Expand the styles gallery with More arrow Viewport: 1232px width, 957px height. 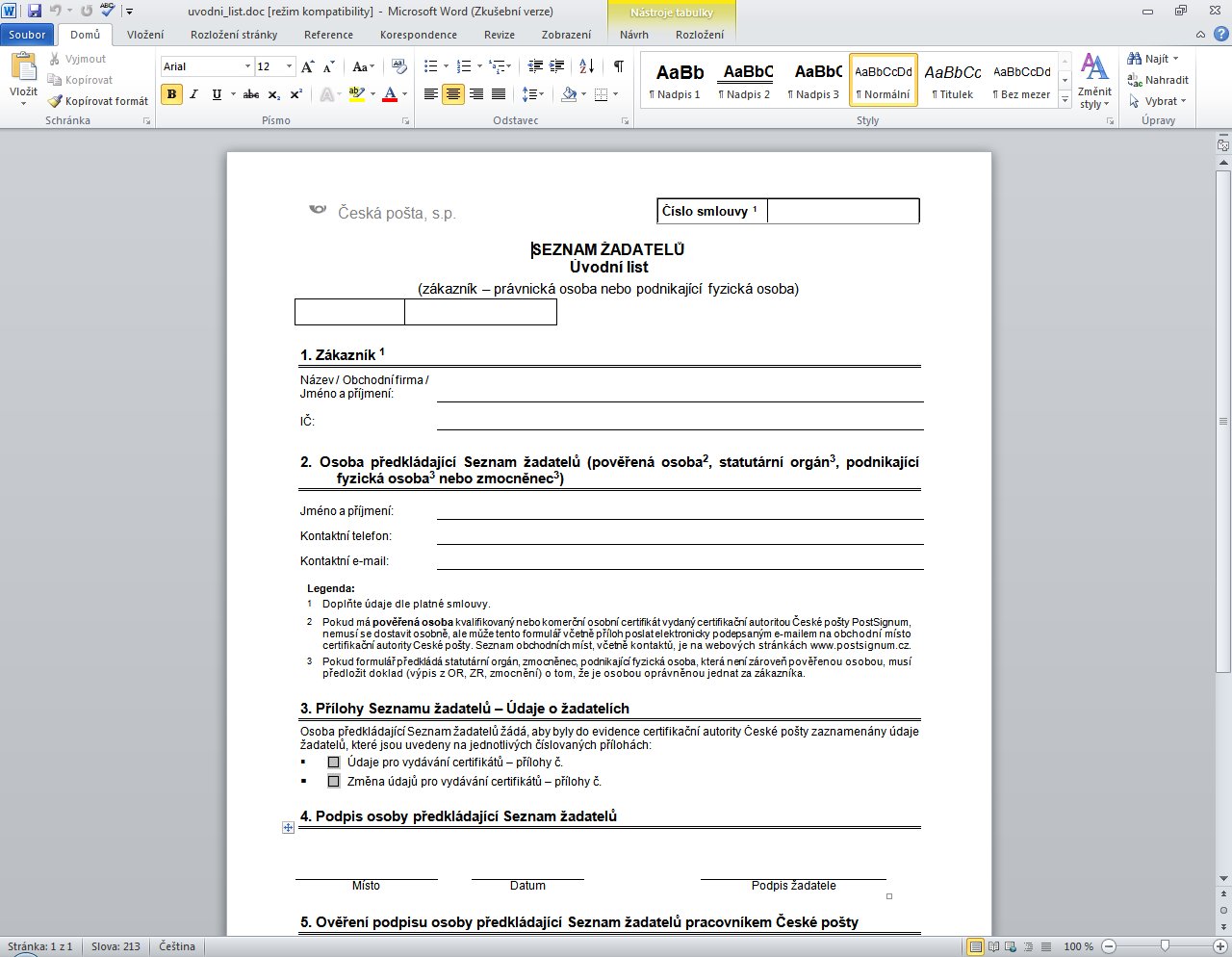pos(1065,100)
